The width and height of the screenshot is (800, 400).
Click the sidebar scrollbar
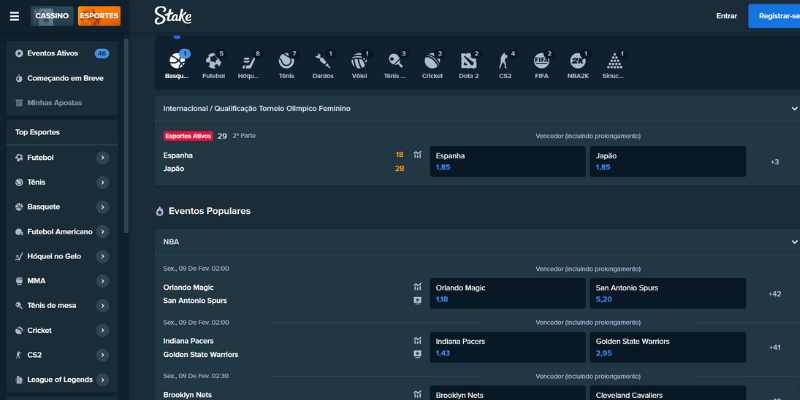127,137
